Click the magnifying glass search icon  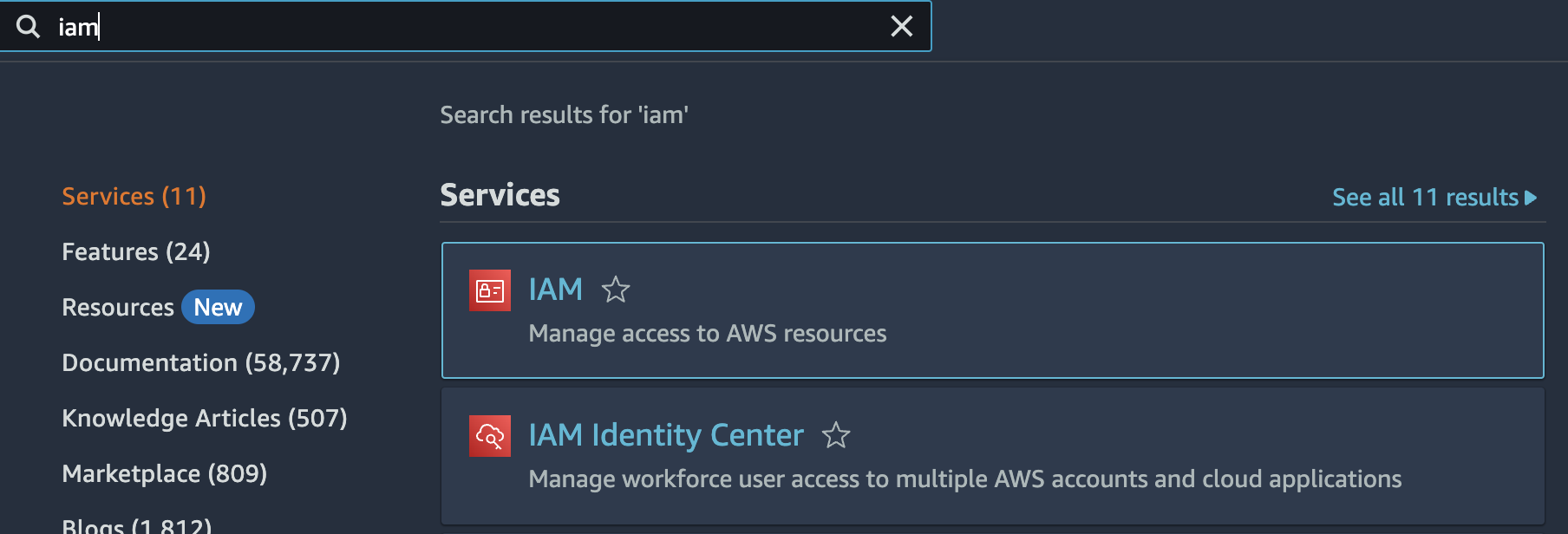28,26
